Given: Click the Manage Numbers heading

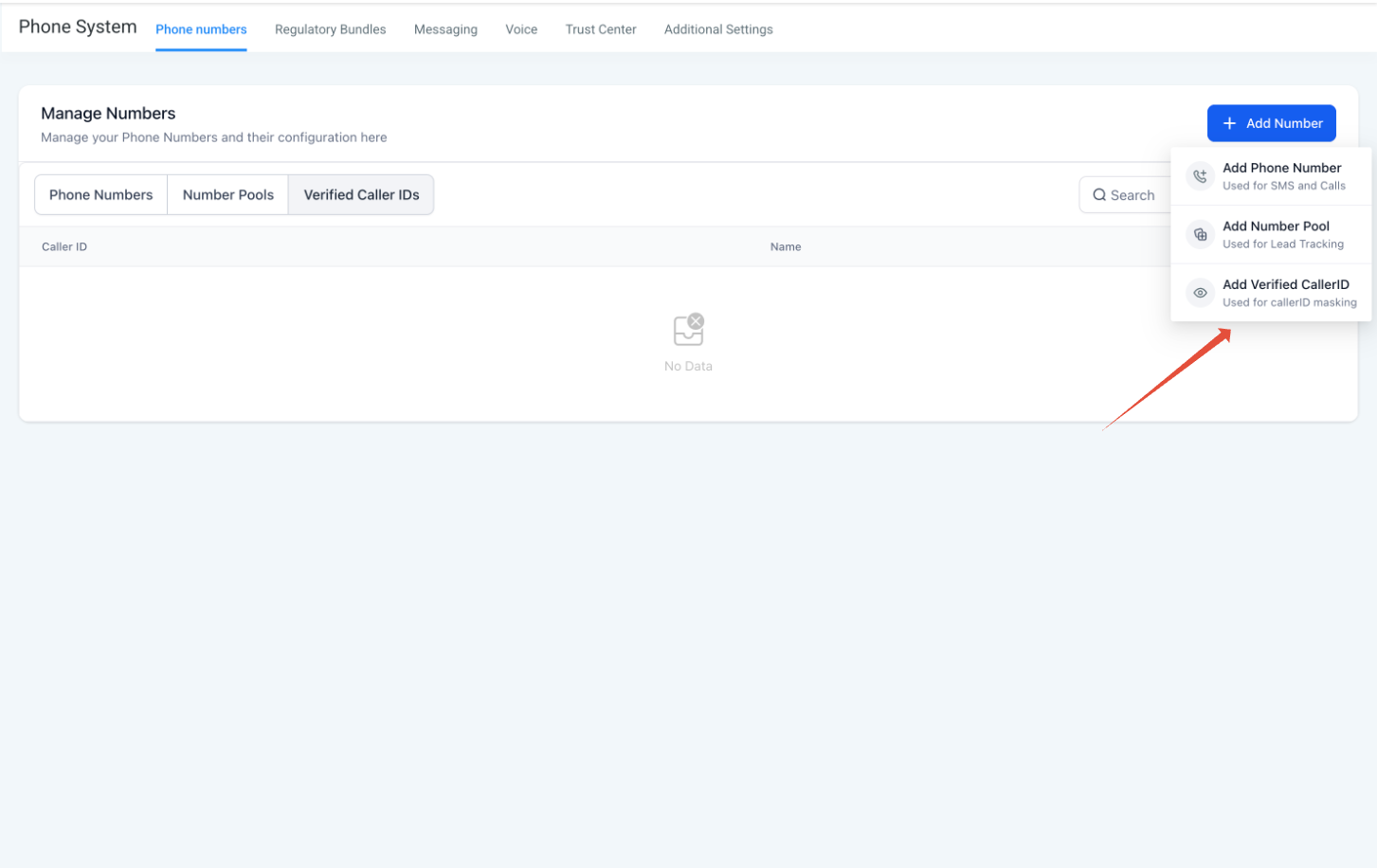Looking at the screenshot, I should point(108,114).
